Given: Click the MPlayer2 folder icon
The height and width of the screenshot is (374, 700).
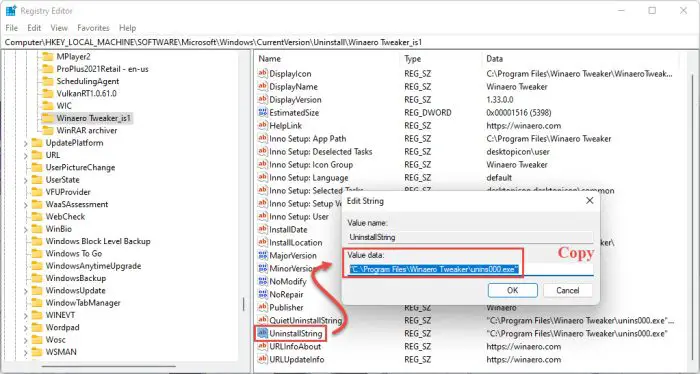Looking at the screenshot, I should click(x=47, y=57).
